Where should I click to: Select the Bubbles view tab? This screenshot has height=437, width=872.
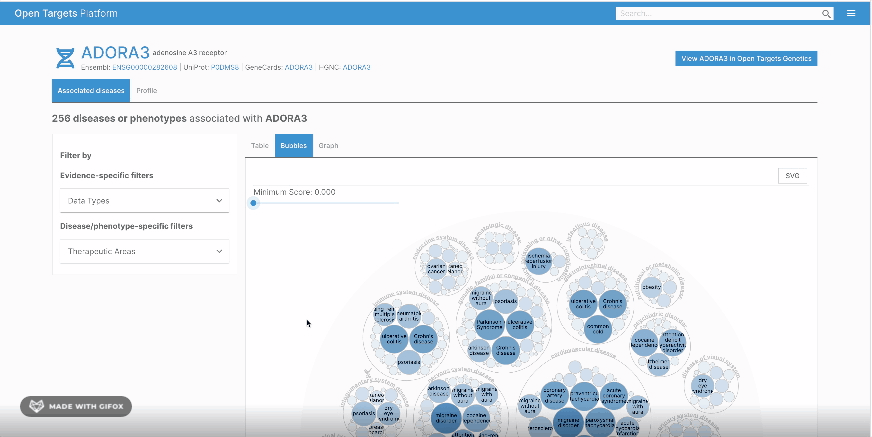pos(294,146)
